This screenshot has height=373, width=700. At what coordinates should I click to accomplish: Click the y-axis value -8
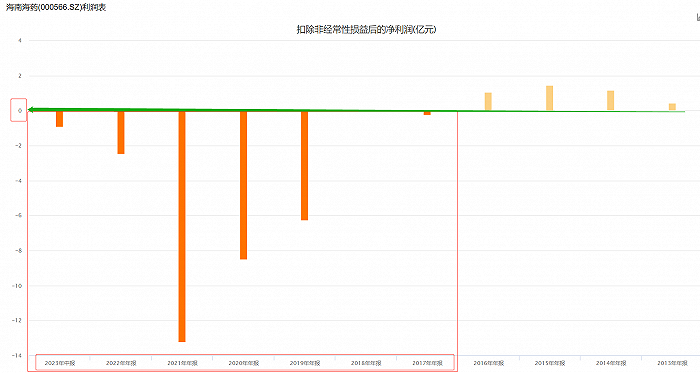pos(18,251)
